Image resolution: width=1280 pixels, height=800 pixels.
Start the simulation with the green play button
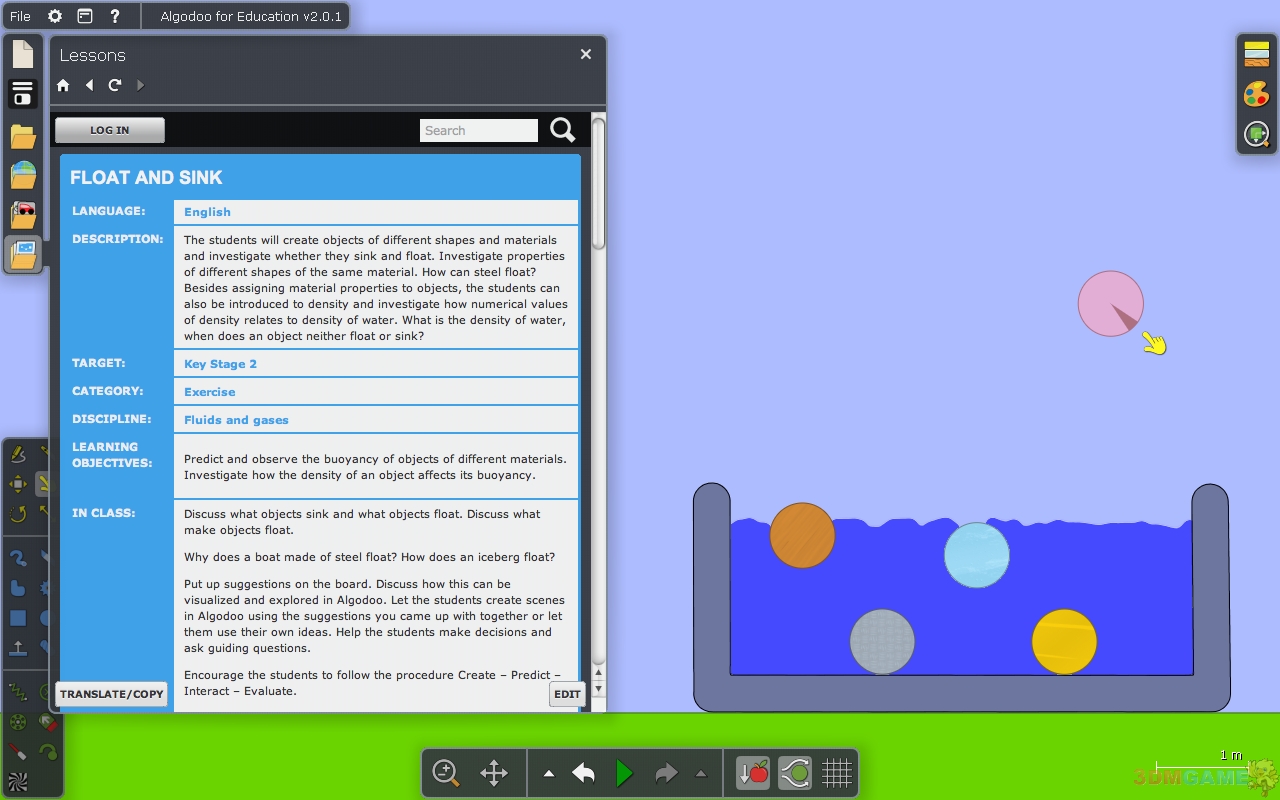624,773
